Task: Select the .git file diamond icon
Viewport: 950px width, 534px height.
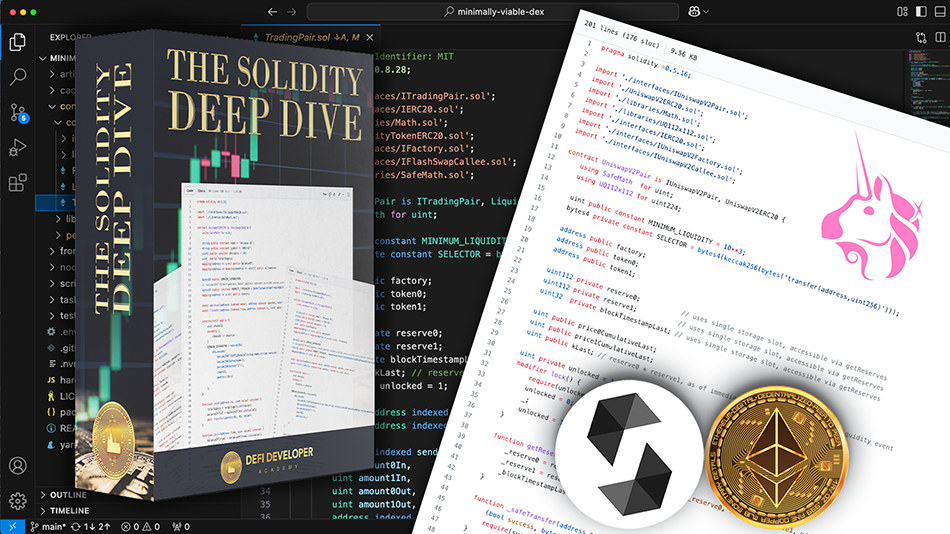Action: (51, 348)
